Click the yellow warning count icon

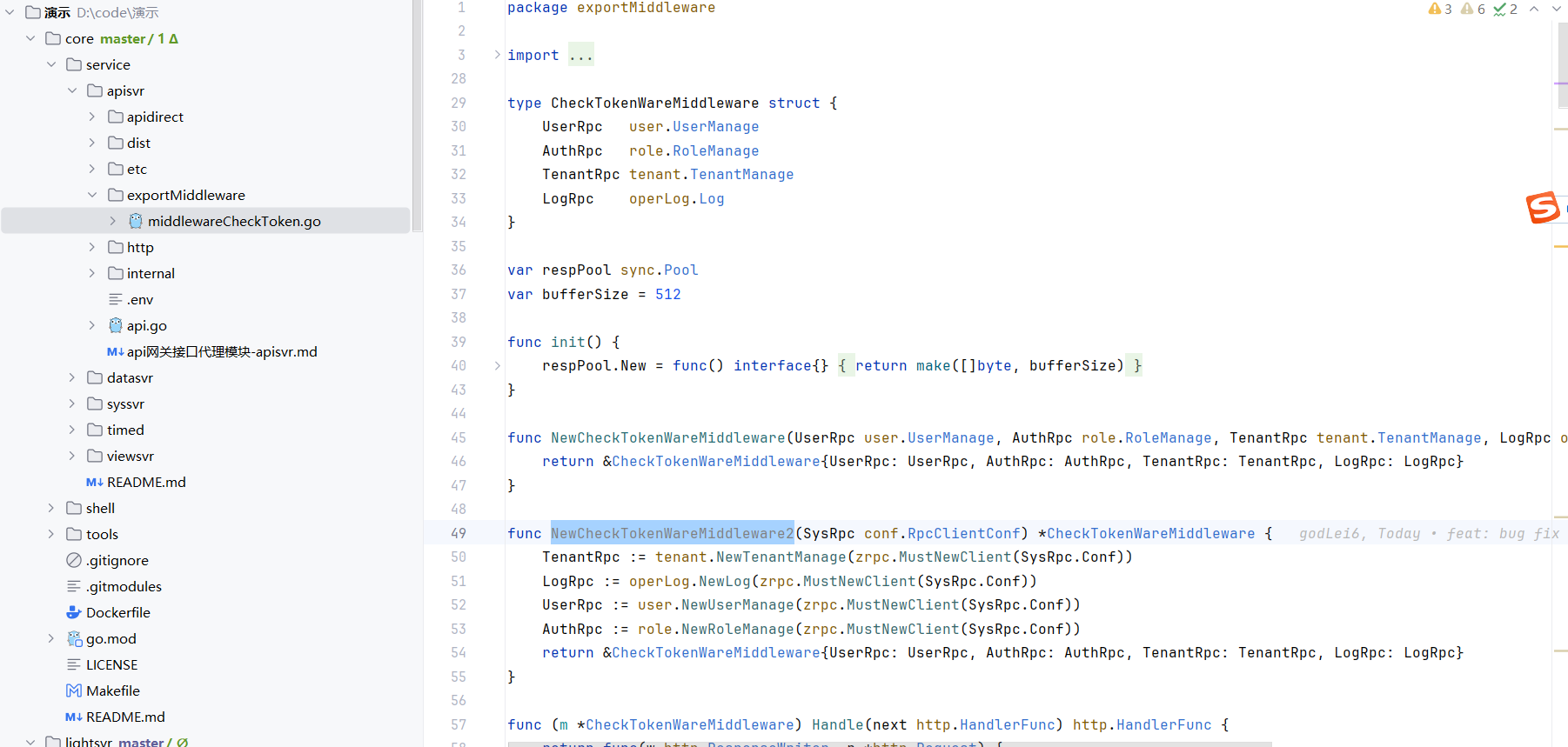pyautogui.click(x=1434, y=9)
